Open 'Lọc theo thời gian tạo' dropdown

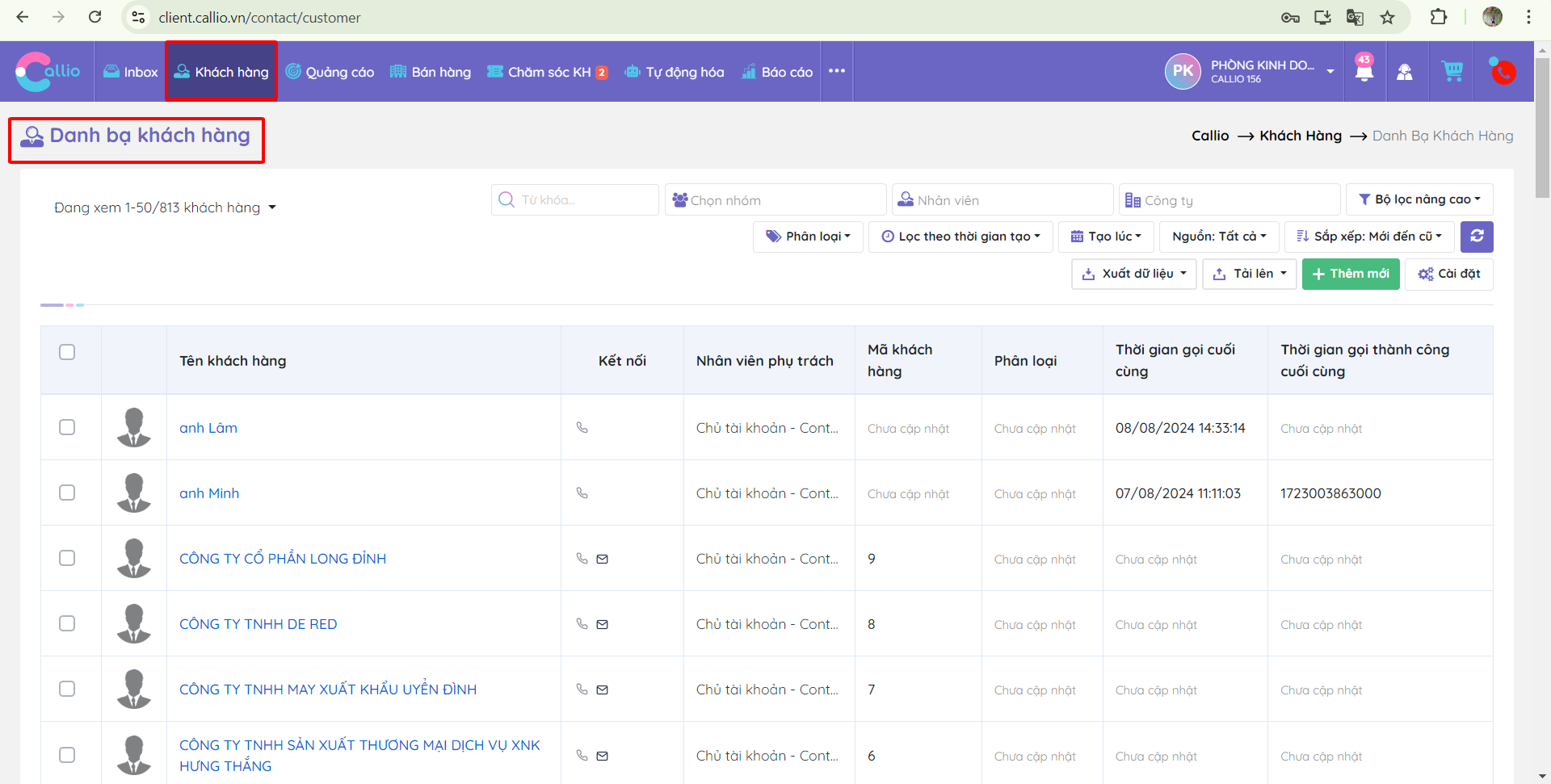click(x=960, y=237)
